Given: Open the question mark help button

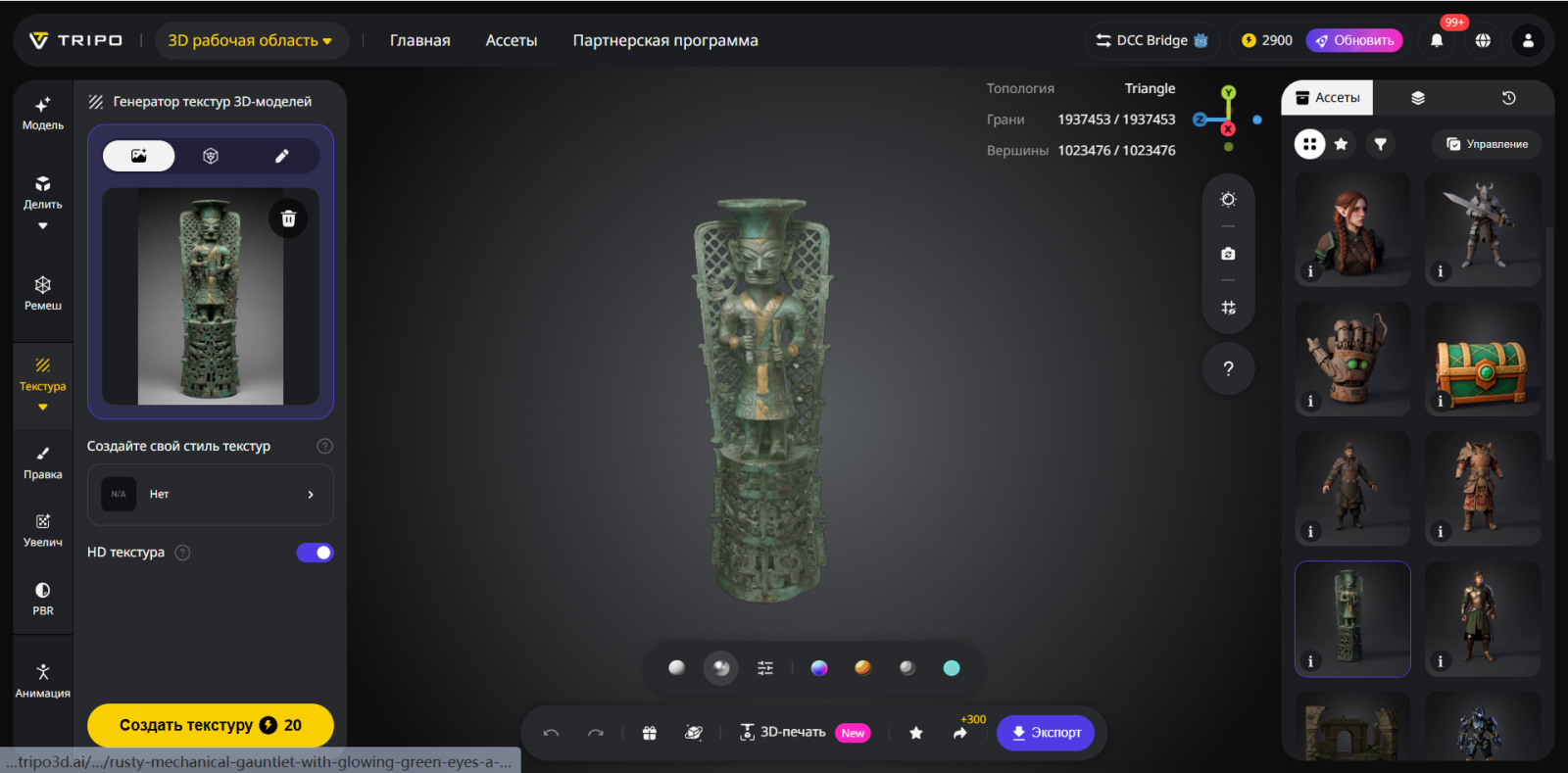Looking at the screenshot, I should click(x=1228, y=369).
